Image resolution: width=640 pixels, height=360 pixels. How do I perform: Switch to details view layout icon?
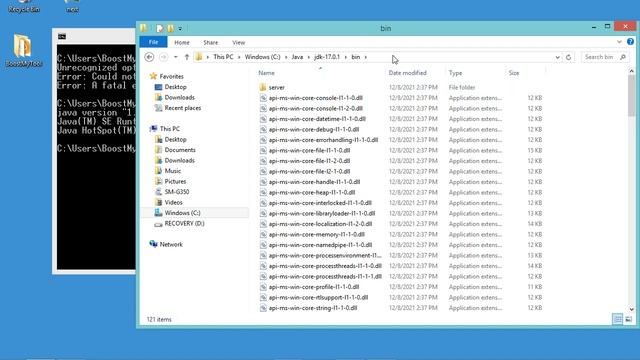(x=618, y=319)
